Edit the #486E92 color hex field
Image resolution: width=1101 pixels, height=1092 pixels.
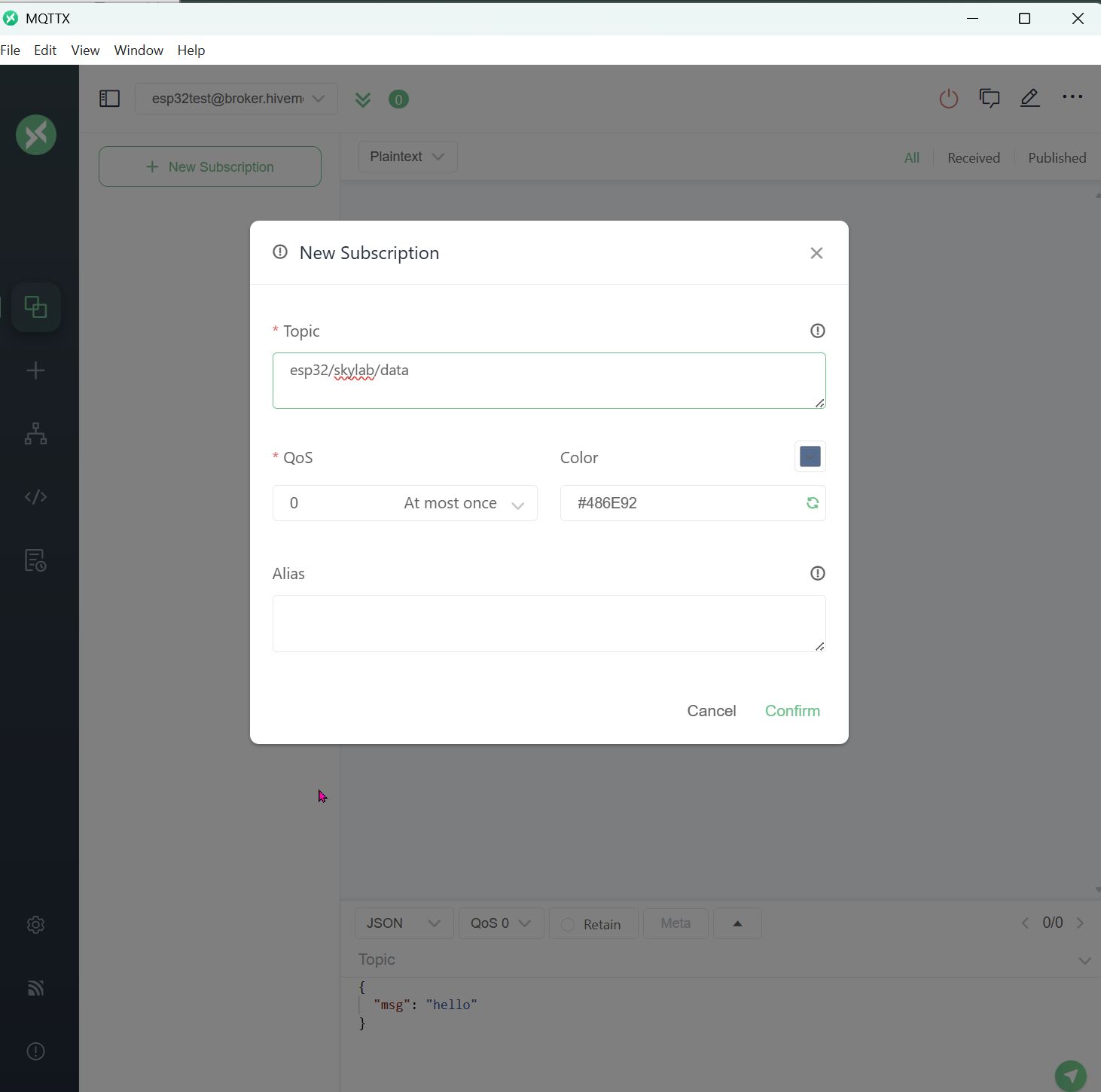point(693,503)
